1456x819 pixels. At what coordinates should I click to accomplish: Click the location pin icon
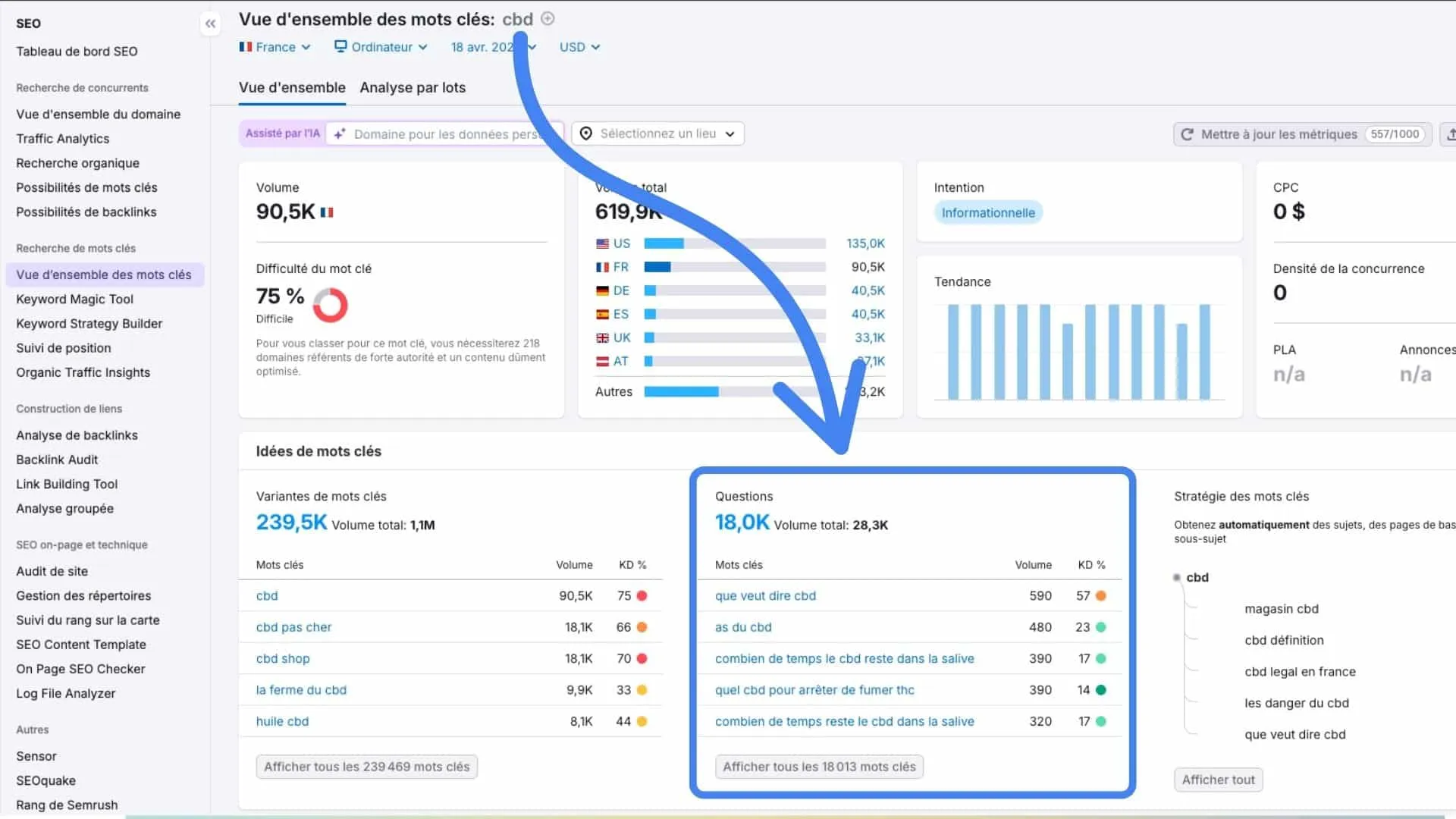tap(585, 133)
